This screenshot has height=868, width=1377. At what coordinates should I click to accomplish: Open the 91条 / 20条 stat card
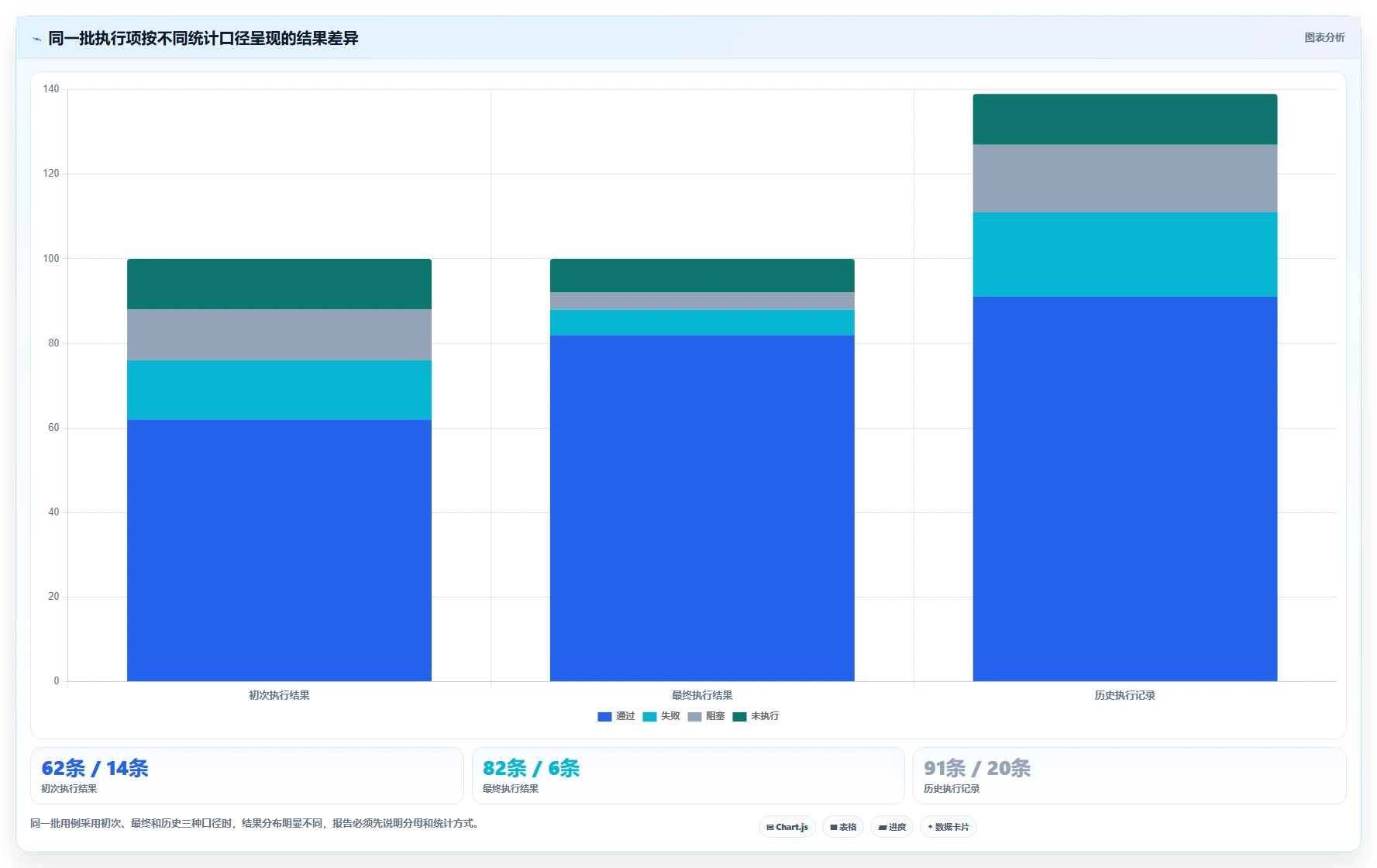1130,776
